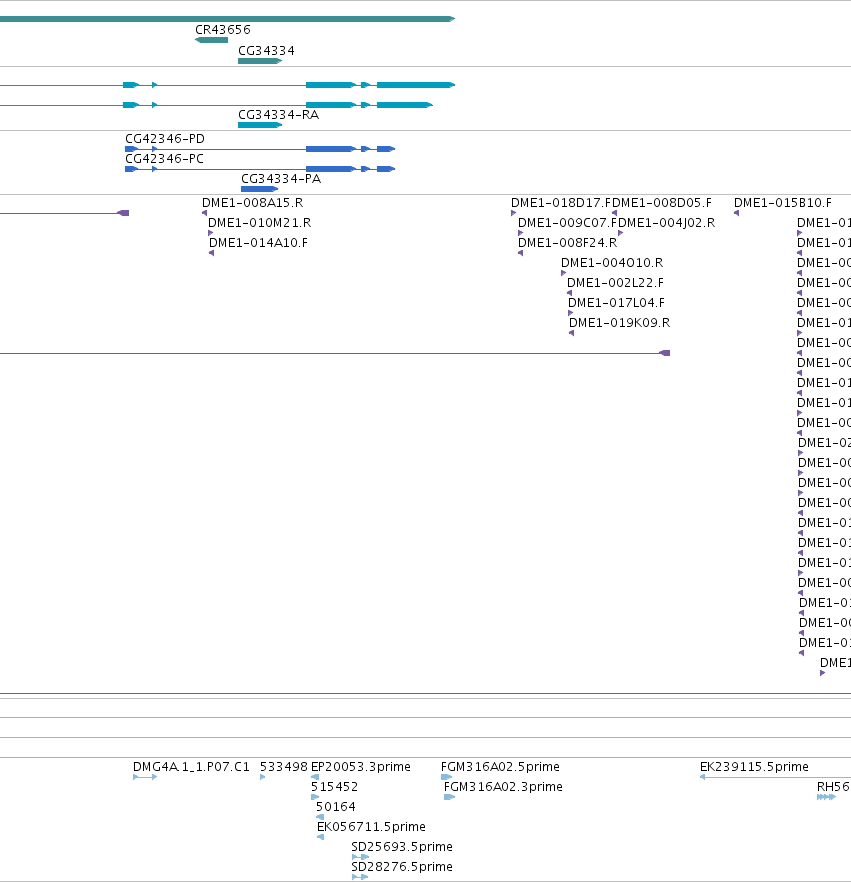Select the DME1-009C07.F feature label
Viewport: 851px width, 882px height.
(x=568, y=223)
